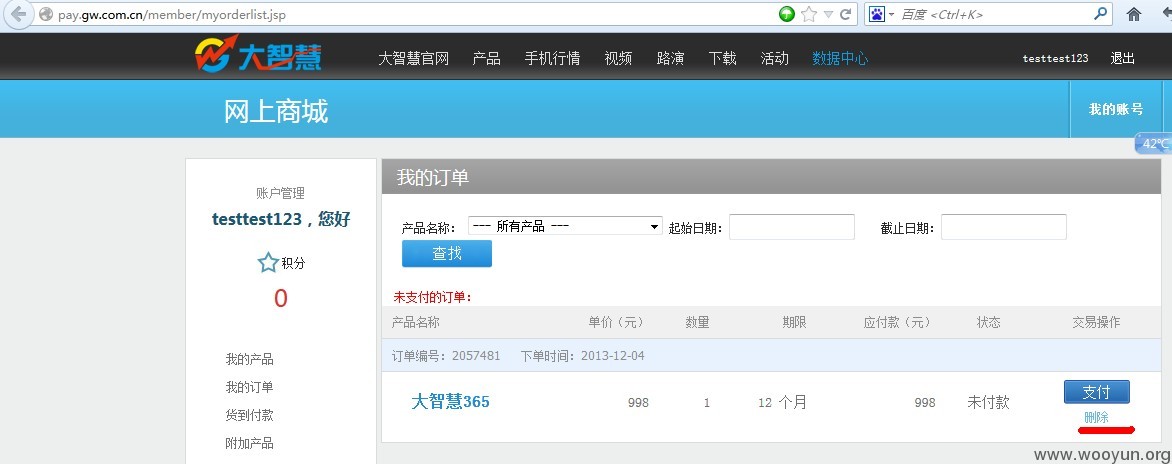Click the 交易操作 column header

[x=1097, y=323]
